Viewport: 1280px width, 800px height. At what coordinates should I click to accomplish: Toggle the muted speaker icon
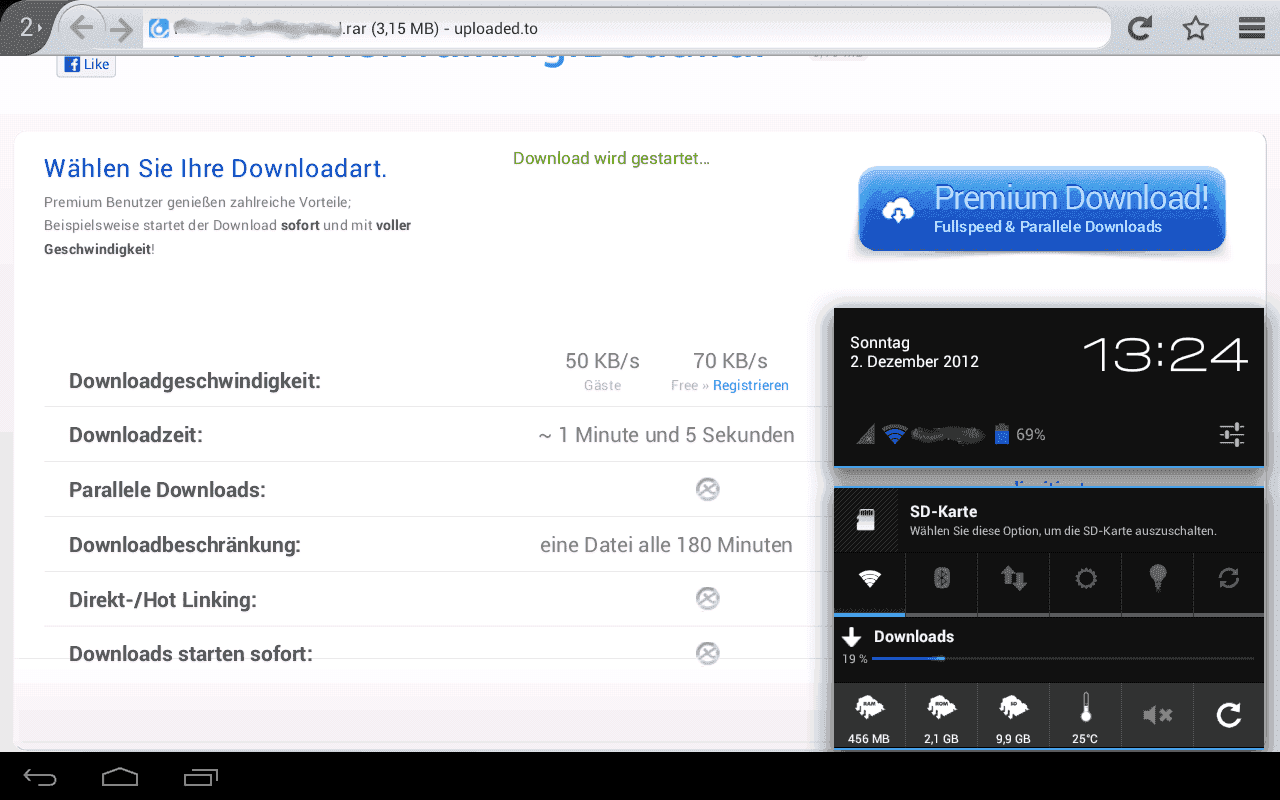tap(1158, 716)
